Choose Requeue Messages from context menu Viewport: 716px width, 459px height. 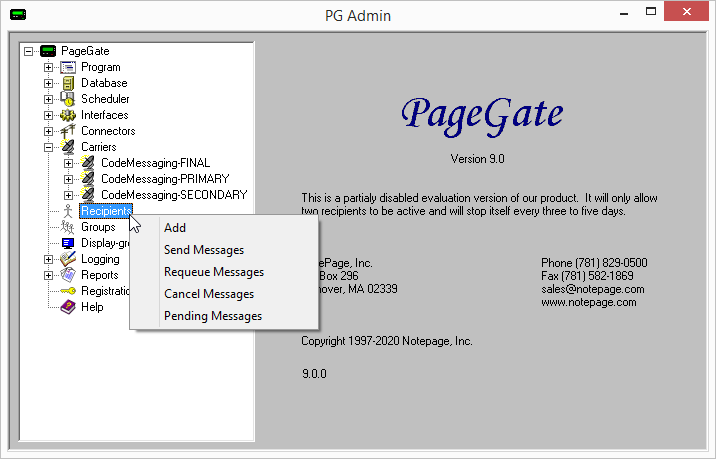(x=224, y=272)
